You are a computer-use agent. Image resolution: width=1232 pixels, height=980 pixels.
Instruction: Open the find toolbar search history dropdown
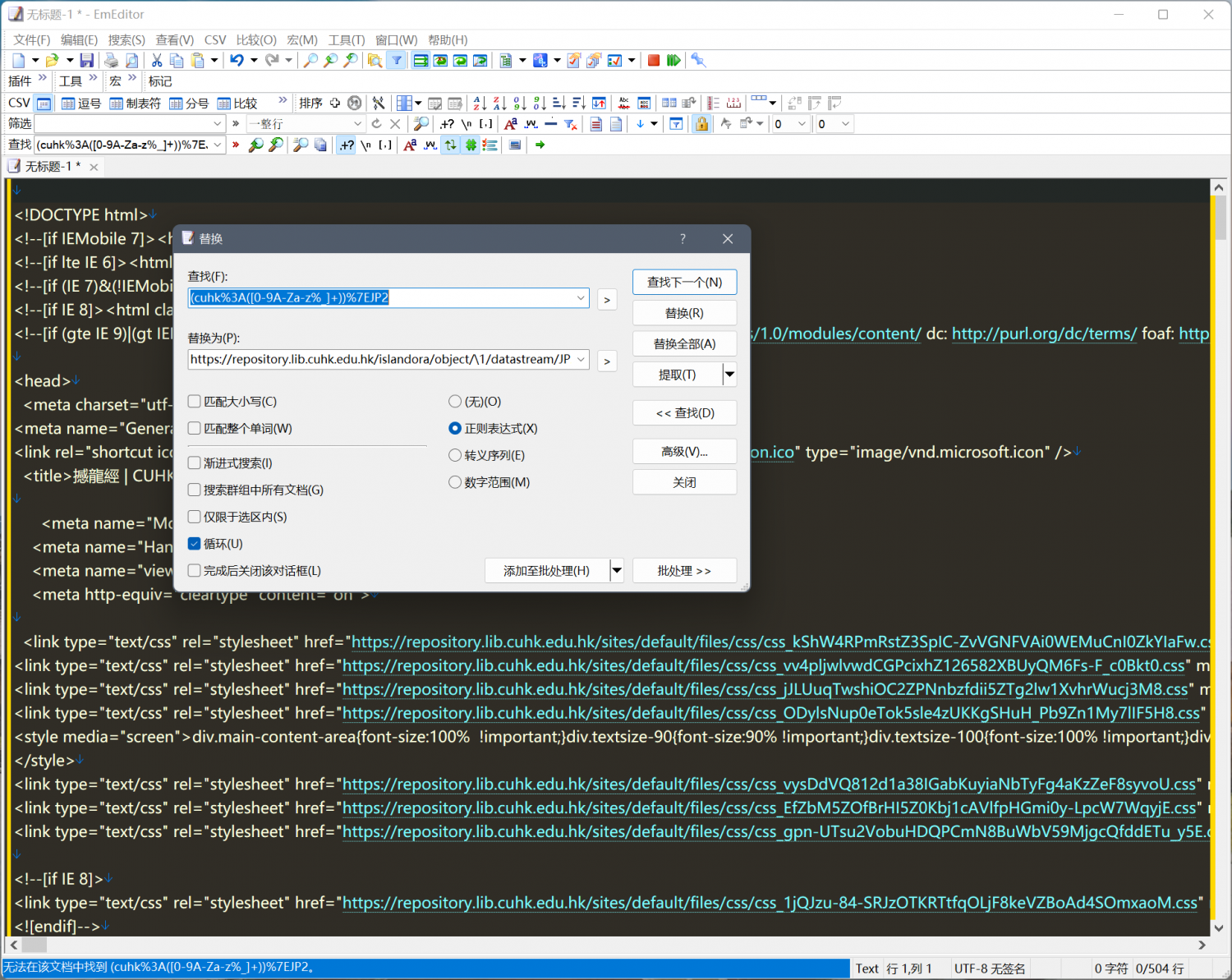218,145
